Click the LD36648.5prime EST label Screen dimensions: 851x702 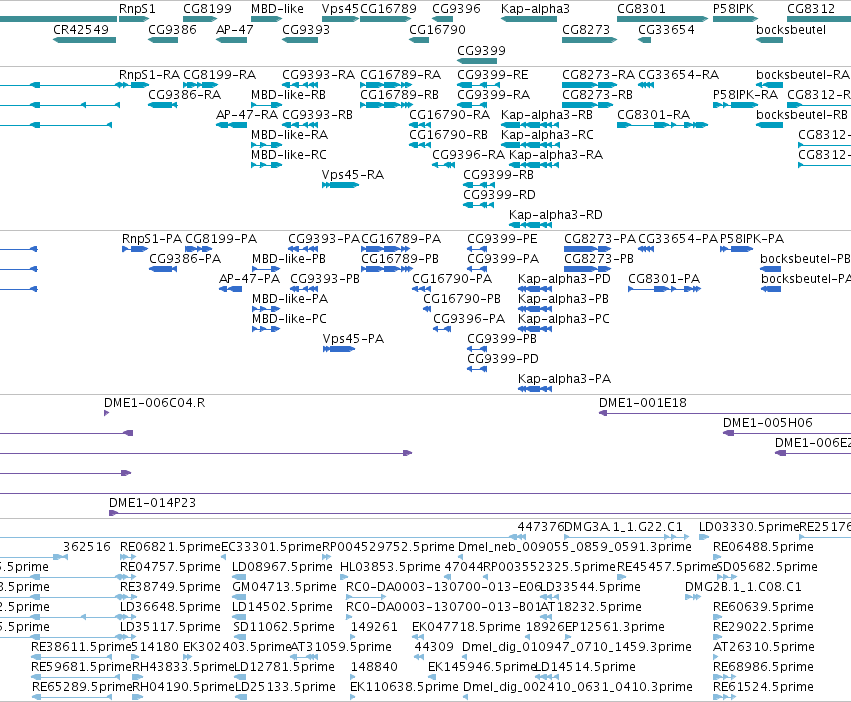point(172,606)
